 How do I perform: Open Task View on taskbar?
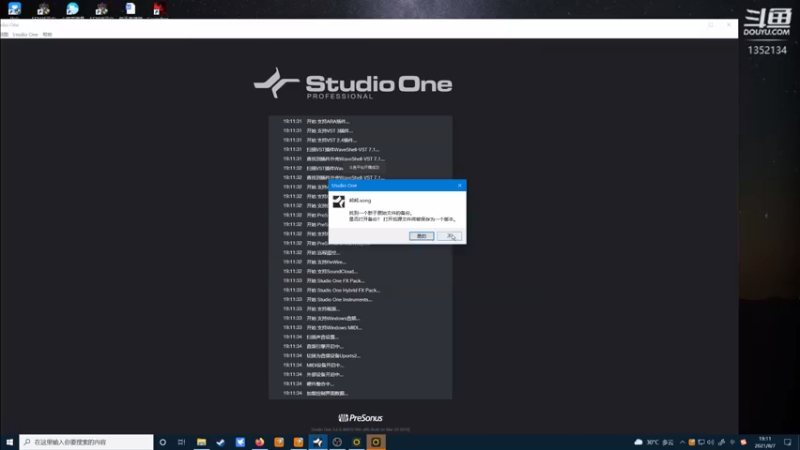(x=182, y=442)
